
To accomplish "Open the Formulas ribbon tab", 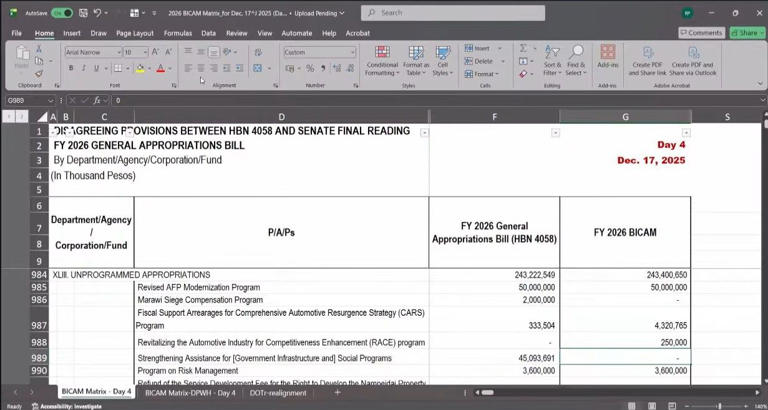I will 178,33.
